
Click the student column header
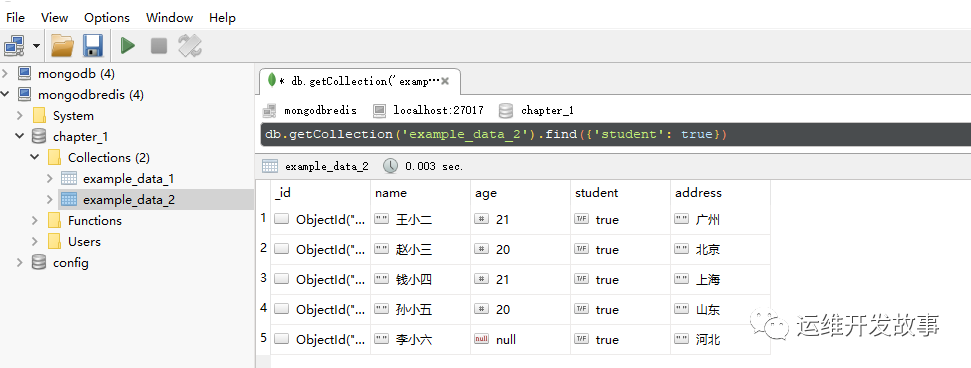click(x=620, y=193)
